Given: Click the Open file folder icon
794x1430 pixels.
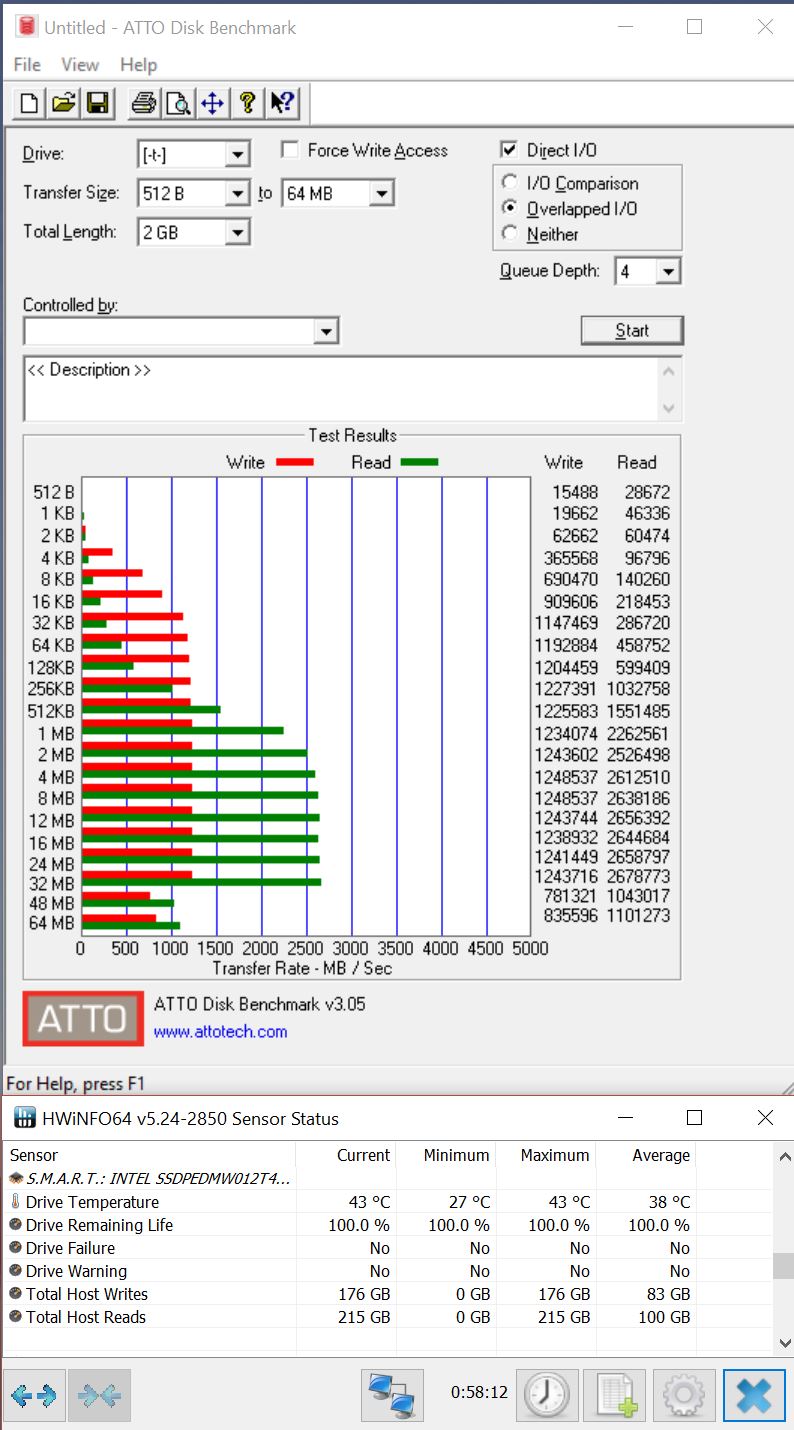Looking at the screenshot, I should [x=64, y=102].
